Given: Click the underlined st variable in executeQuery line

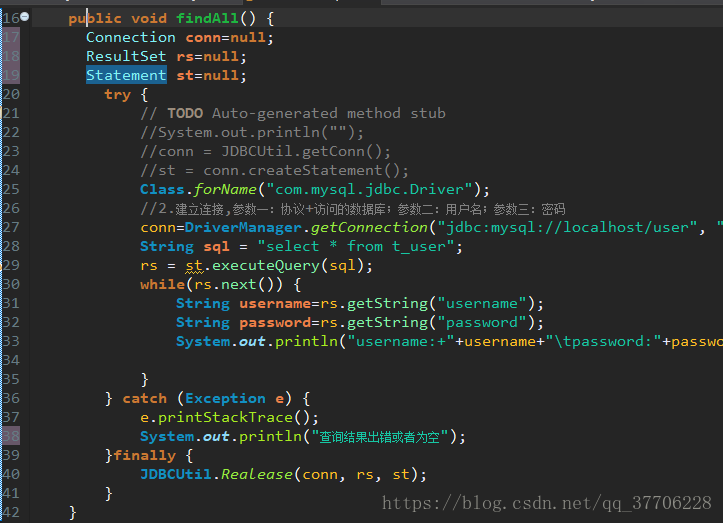Looking at the screenshot, I should tap(194, 266).
